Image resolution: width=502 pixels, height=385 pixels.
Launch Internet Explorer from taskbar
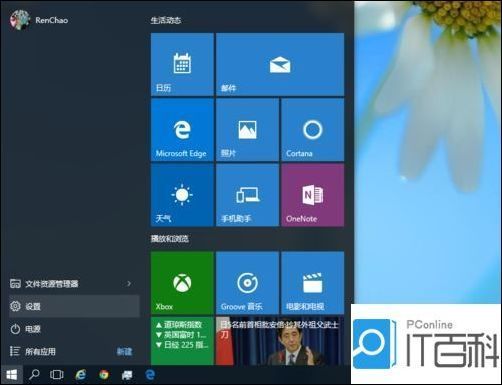(80, 375)
